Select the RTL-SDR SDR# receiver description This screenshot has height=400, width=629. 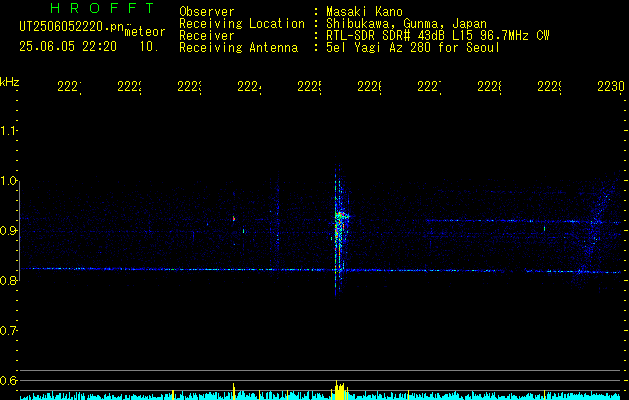(x=438, y=36)
